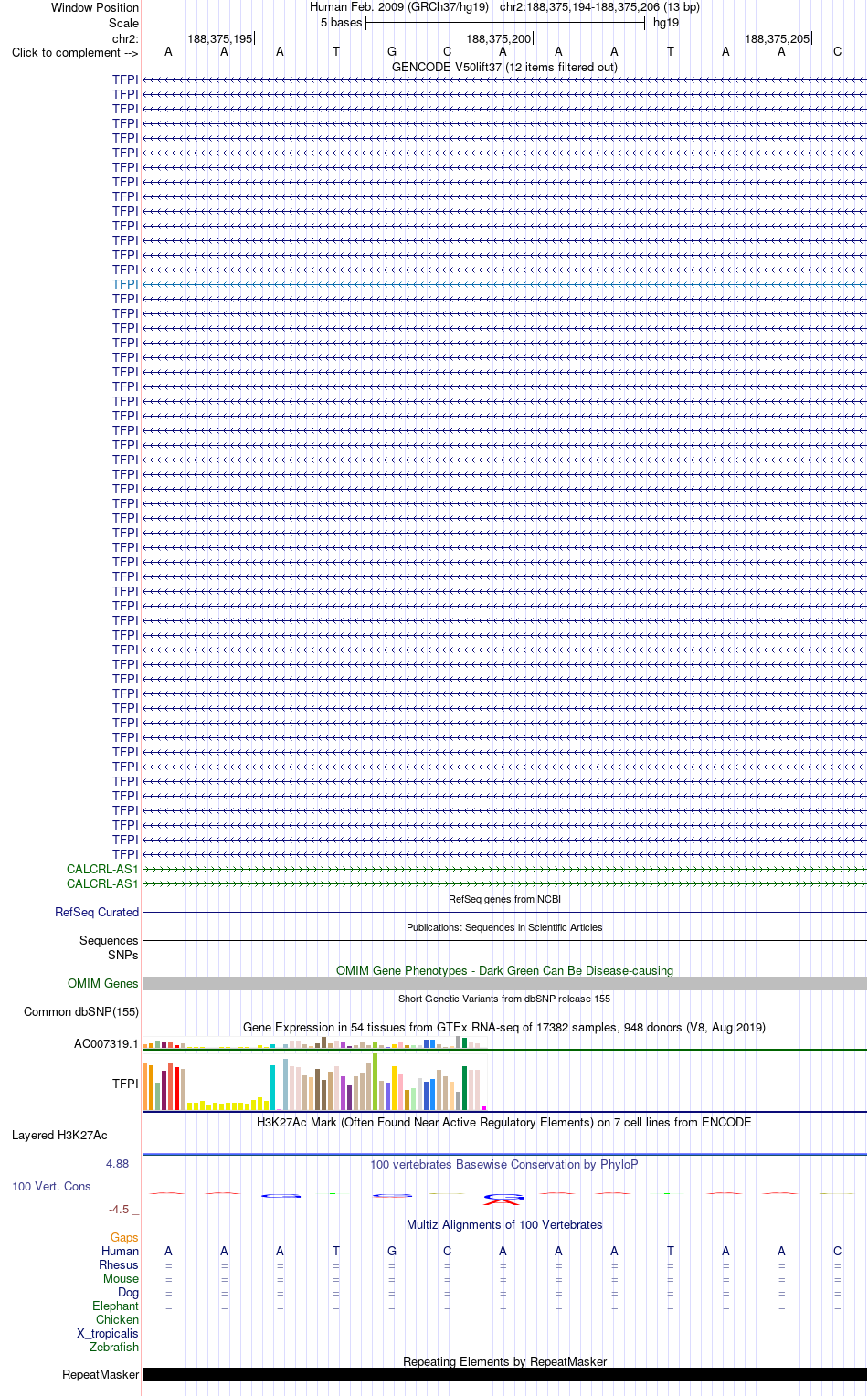This screenshot has width=868, height=1396.
Task: Open 'RefSeq genes from NCBI' track title
Action: (504, 899)
